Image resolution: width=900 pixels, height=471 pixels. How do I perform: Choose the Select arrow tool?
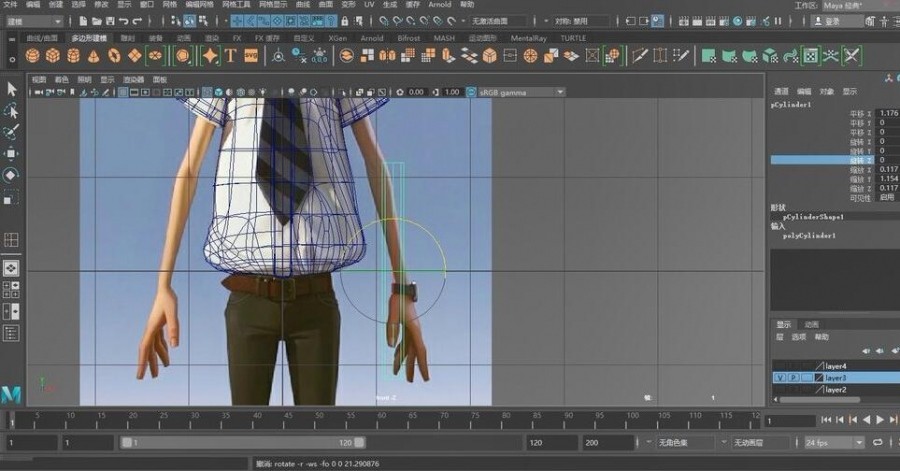coord(11,88)
